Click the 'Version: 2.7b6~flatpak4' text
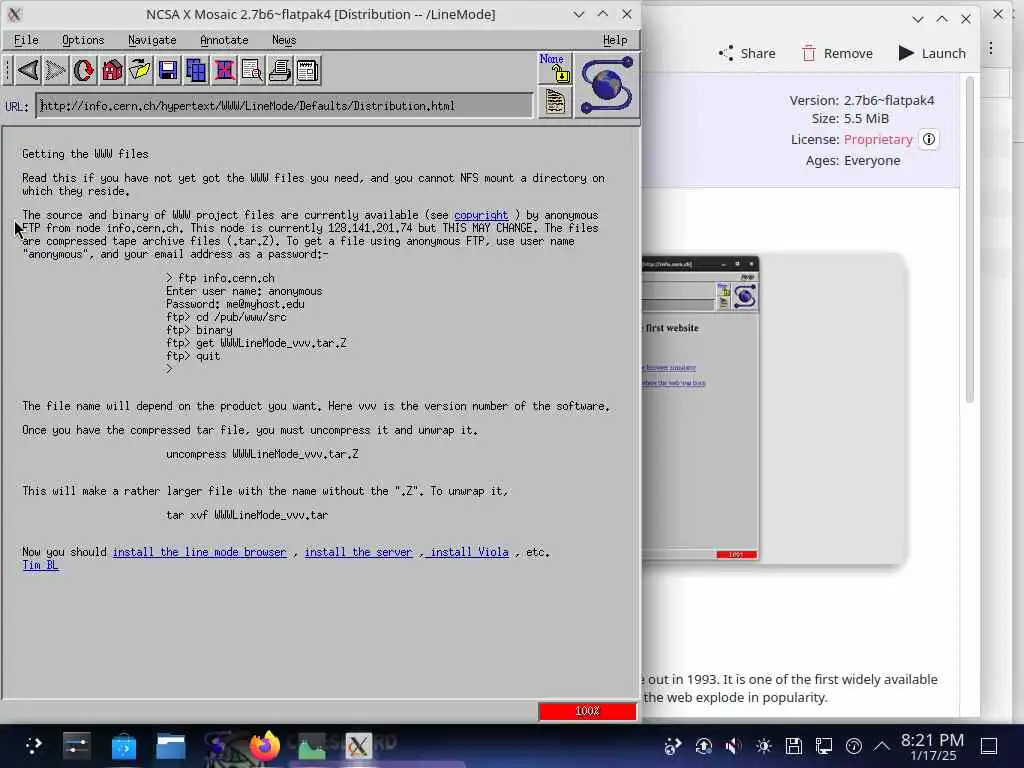1024x768 pixels. pyautogui.click(x=861, y=100)
